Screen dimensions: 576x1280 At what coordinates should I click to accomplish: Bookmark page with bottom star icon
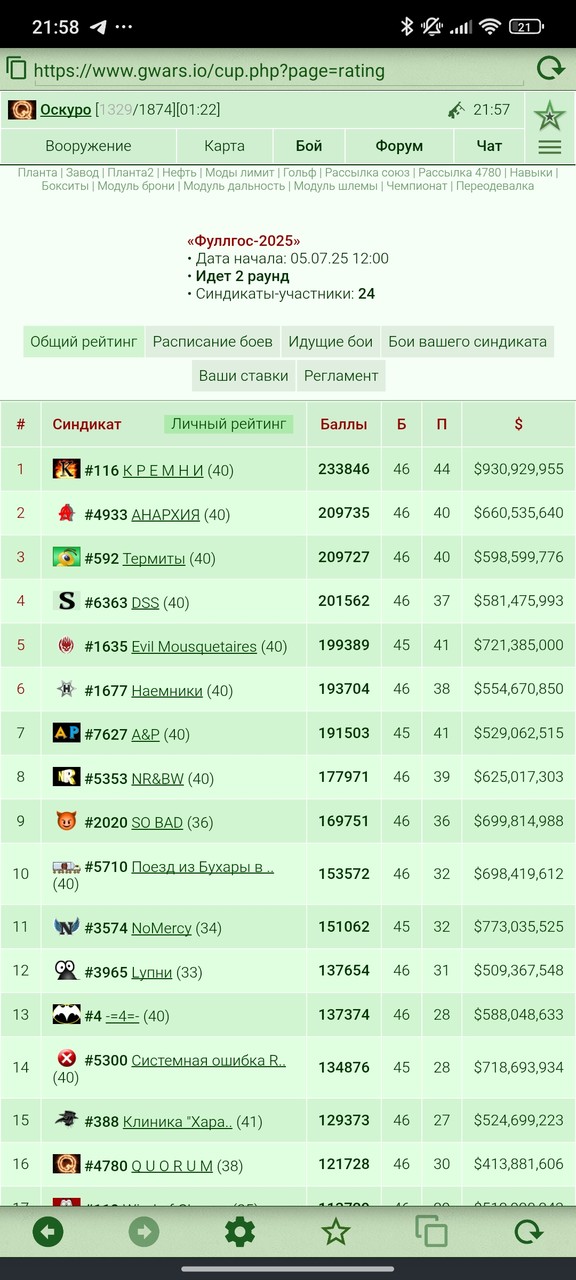click(336, 1231)
